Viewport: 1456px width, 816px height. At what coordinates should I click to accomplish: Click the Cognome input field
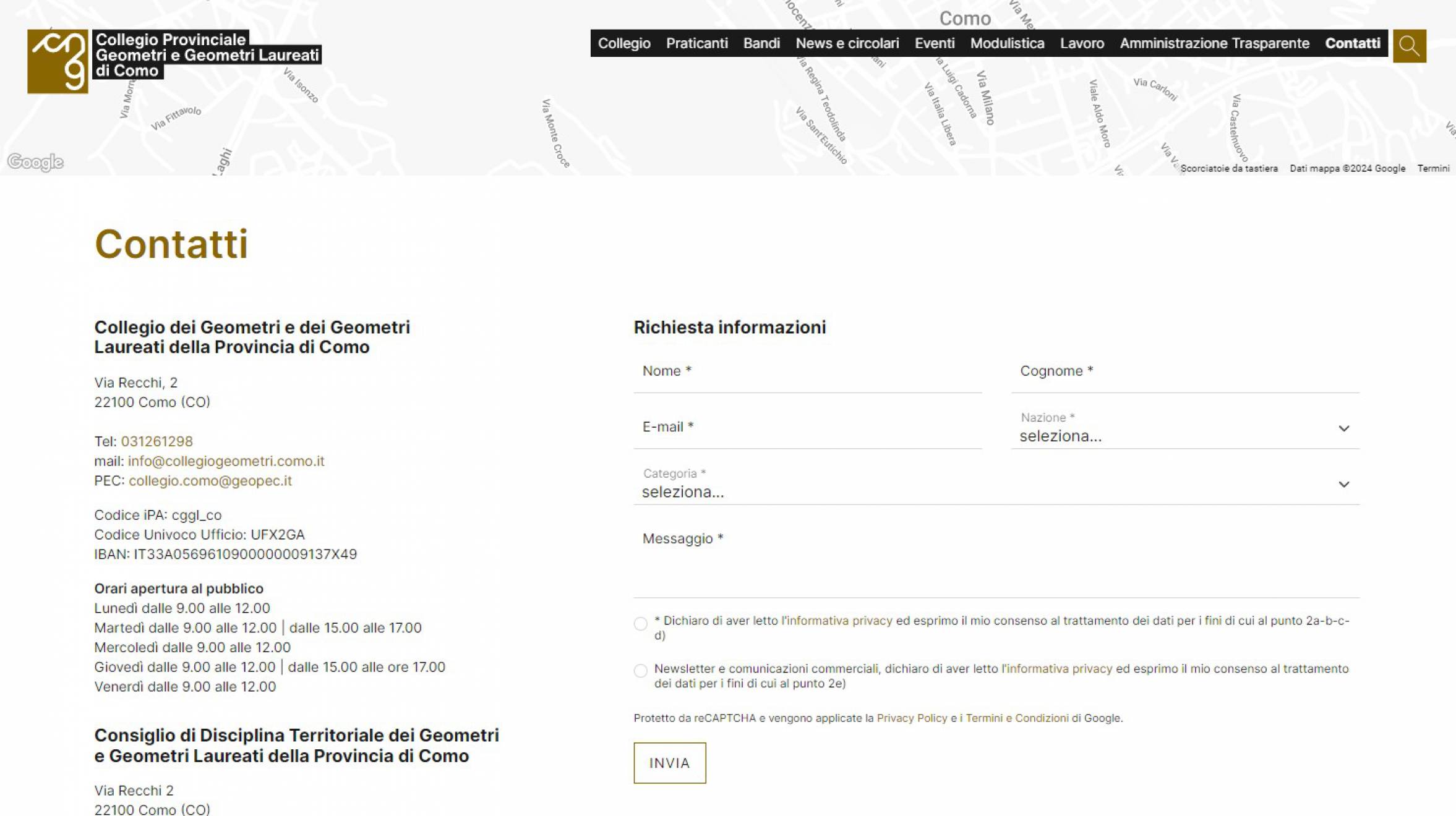point(1184,372)
